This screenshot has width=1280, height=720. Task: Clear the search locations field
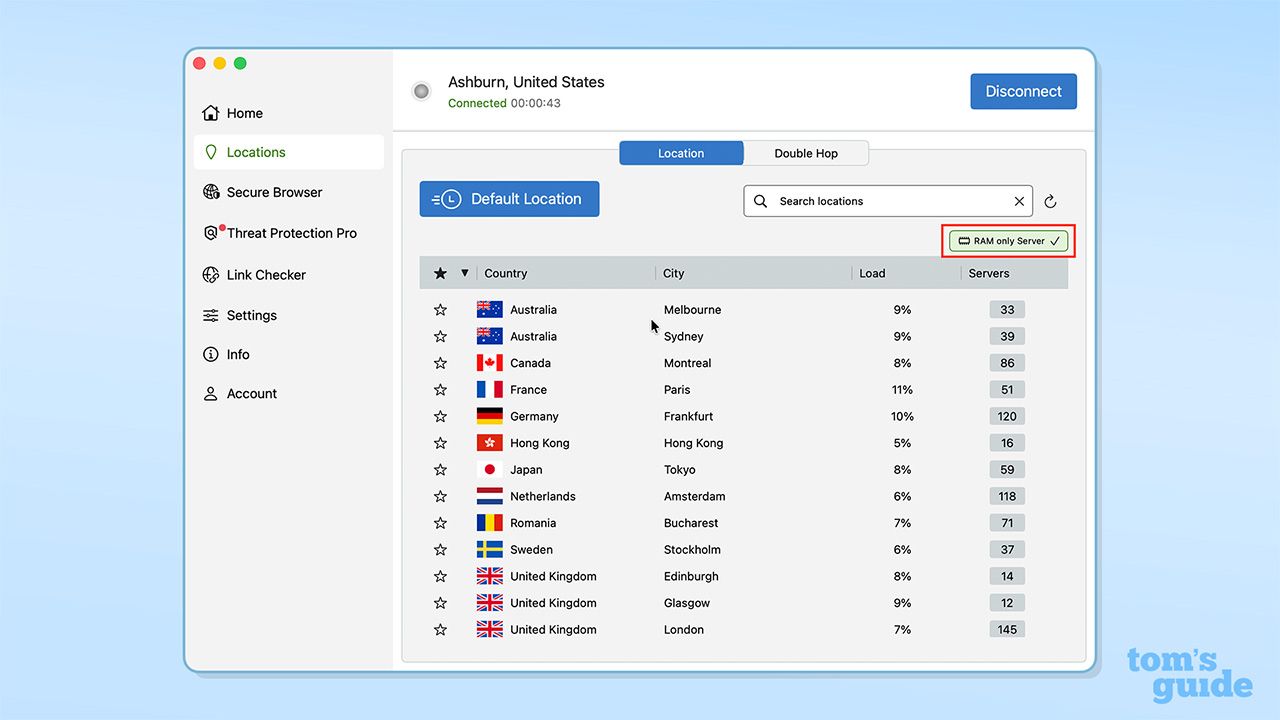point(1019,201)
